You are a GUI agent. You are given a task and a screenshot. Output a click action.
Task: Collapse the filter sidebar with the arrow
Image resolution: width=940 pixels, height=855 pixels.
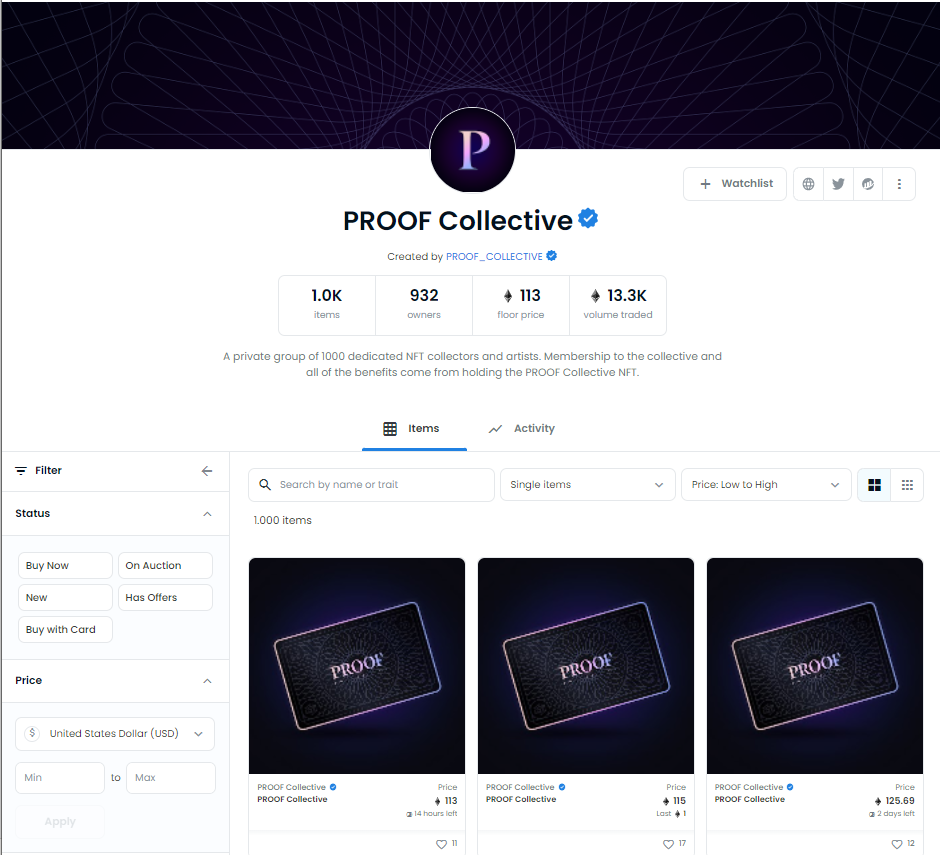click(x=207, y=471)
